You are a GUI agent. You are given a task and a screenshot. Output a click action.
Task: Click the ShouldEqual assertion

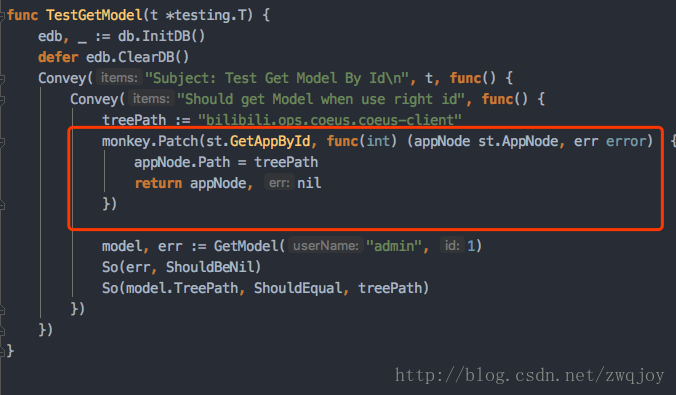pos(297,288)
